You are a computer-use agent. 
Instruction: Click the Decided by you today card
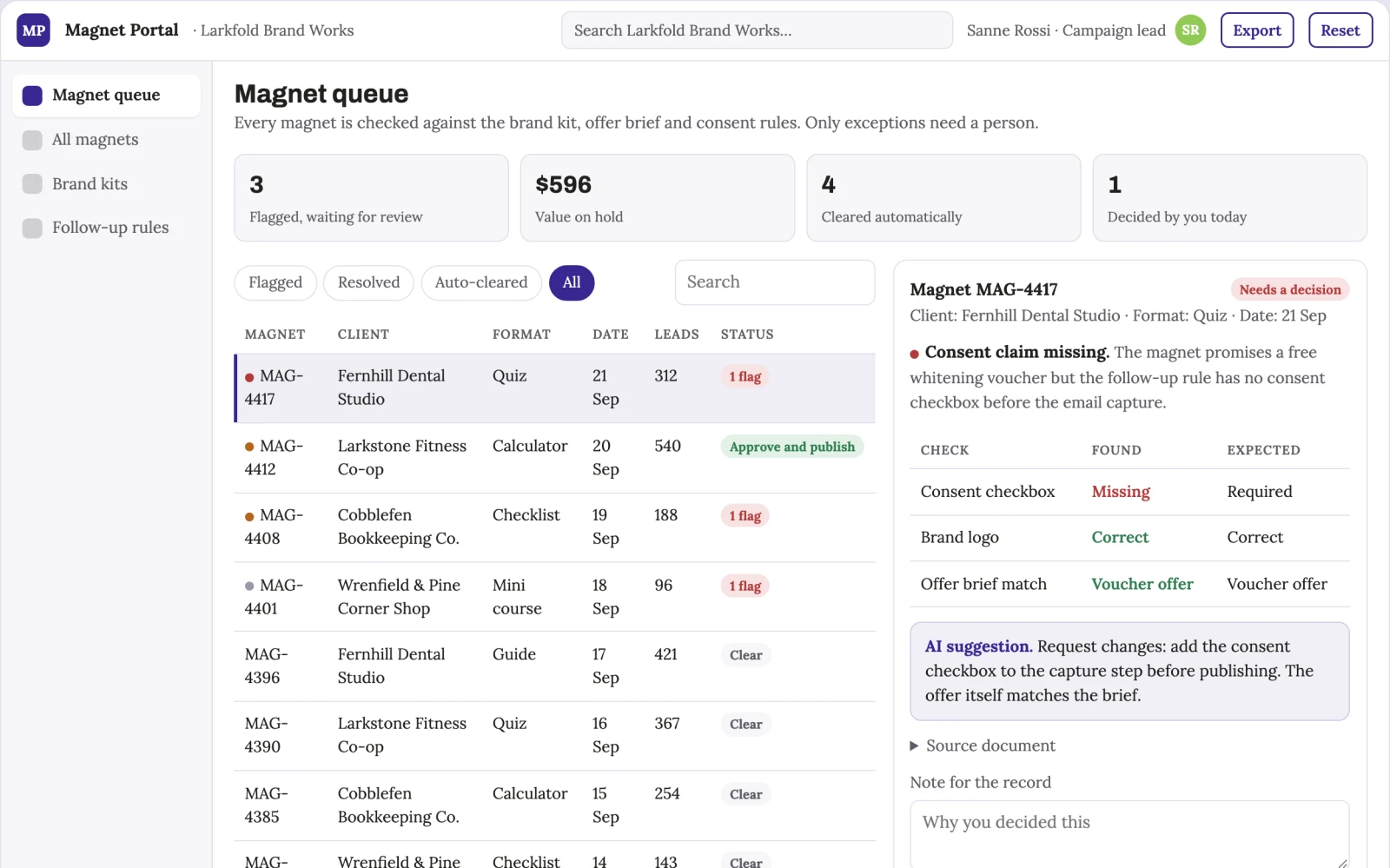pos(1230,198)
